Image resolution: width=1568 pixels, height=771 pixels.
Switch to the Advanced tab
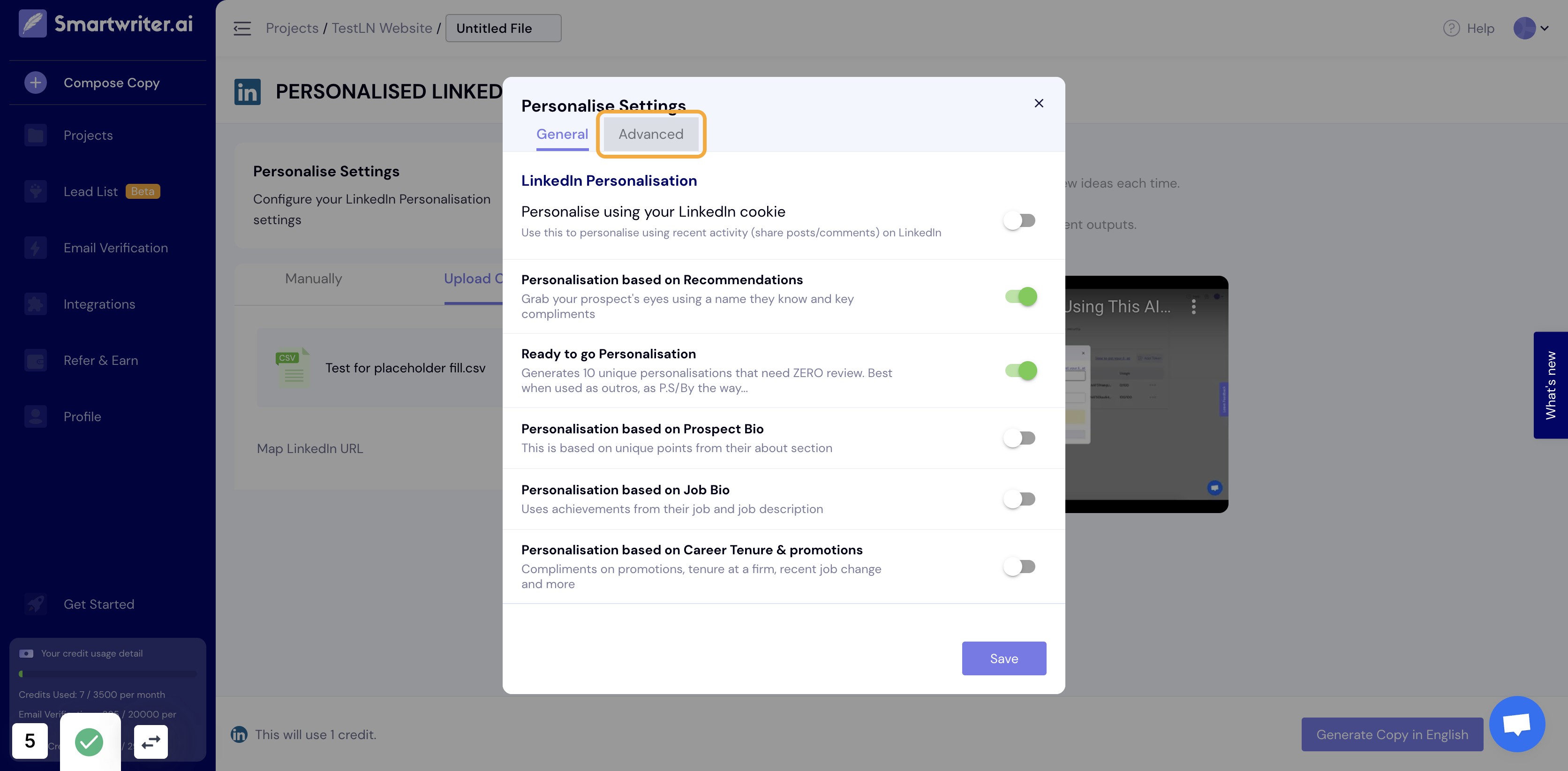click(651, 134)
